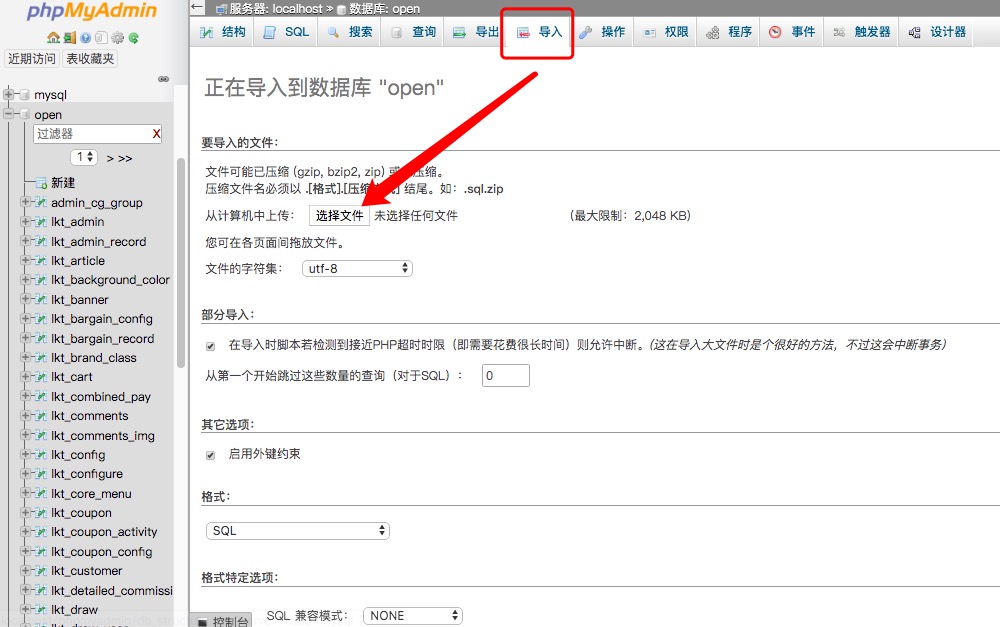Open phpMyAdmin documentation blue question icon

(85, 38)
